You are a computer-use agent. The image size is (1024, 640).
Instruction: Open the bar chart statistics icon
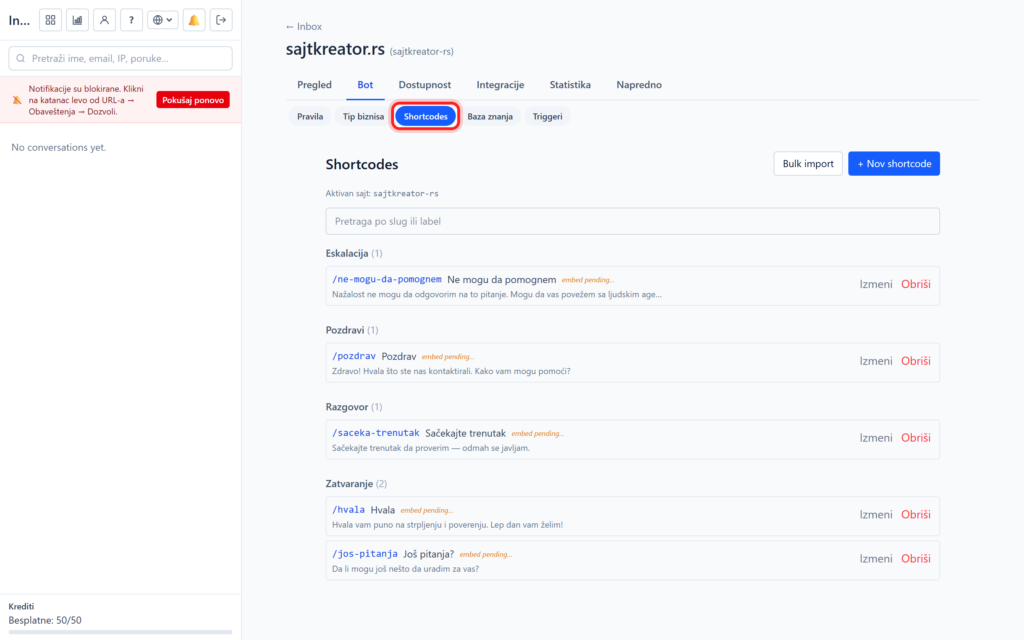coord(77,20)
